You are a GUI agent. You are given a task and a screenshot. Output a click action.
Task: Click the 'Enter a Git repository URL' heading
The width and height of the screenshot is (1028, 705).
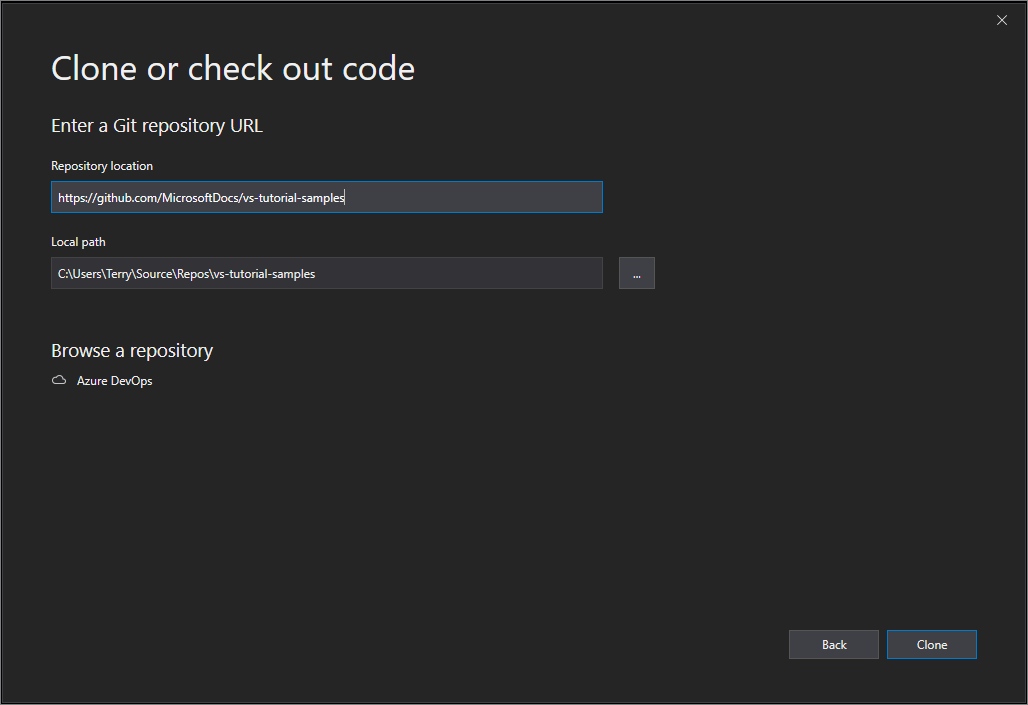coord(157,126)
